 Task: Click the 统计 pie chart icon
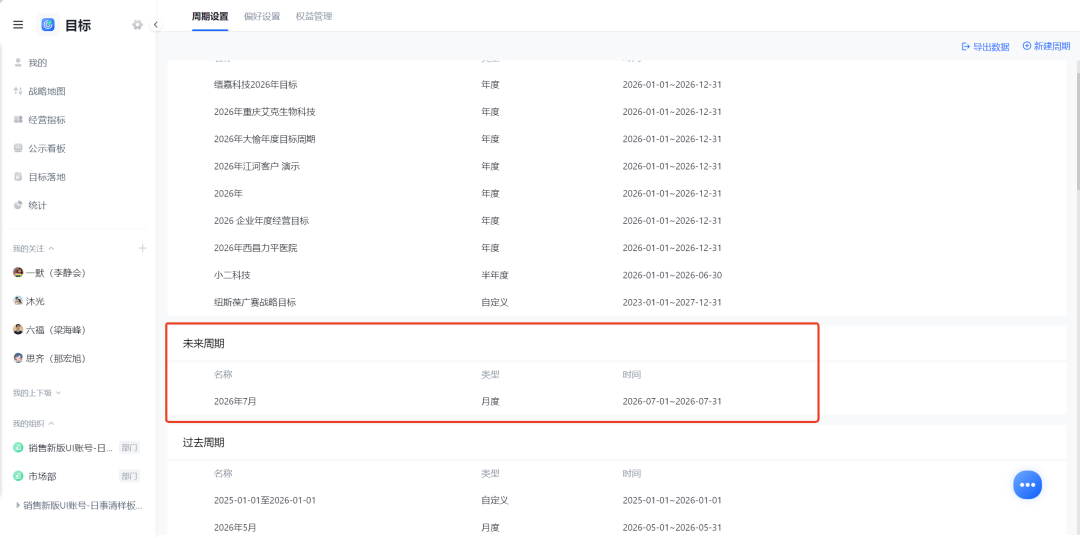point(18,205)
